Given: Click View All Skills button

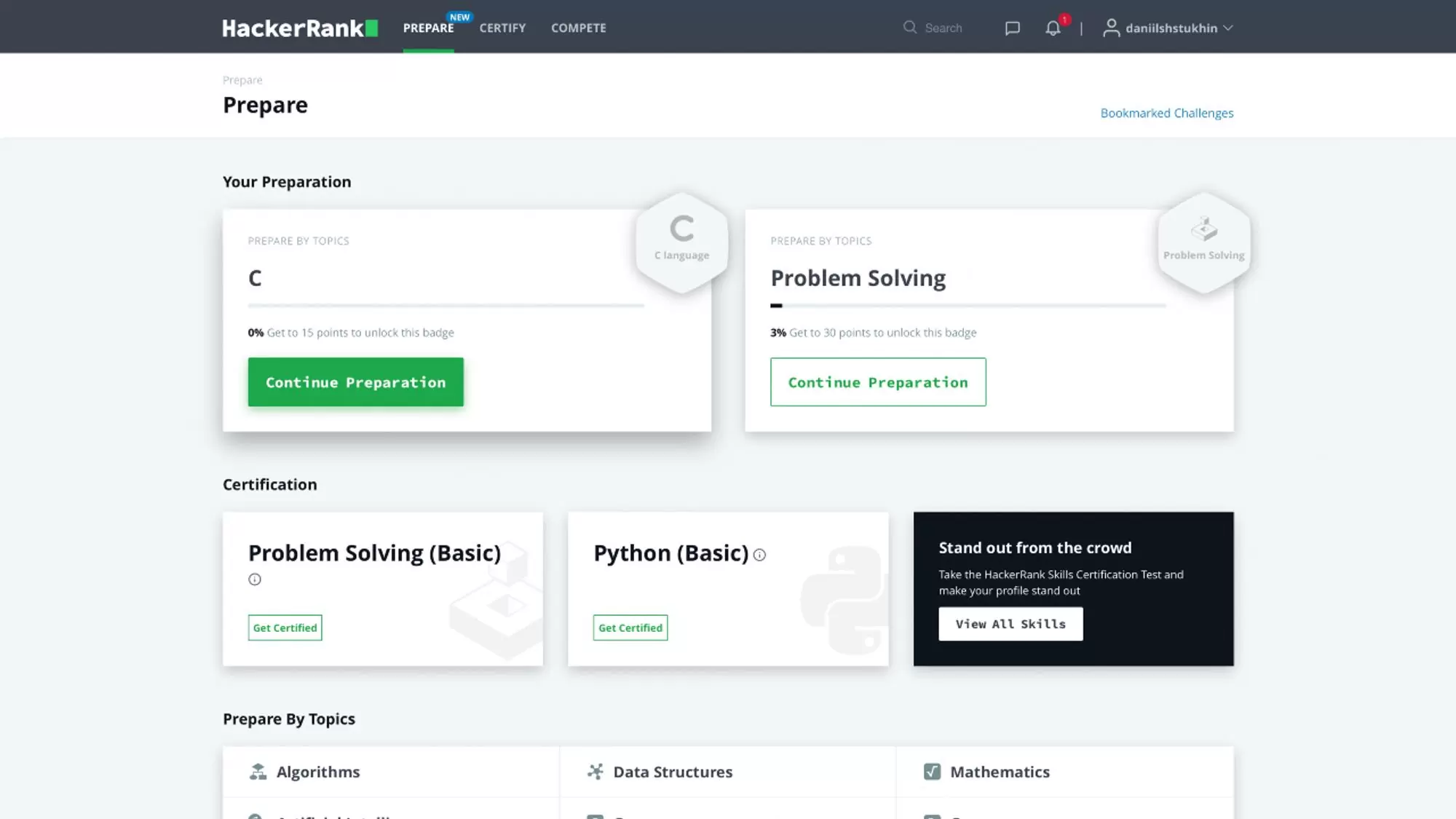Looking at the screenshot, I should point(1010,624).
